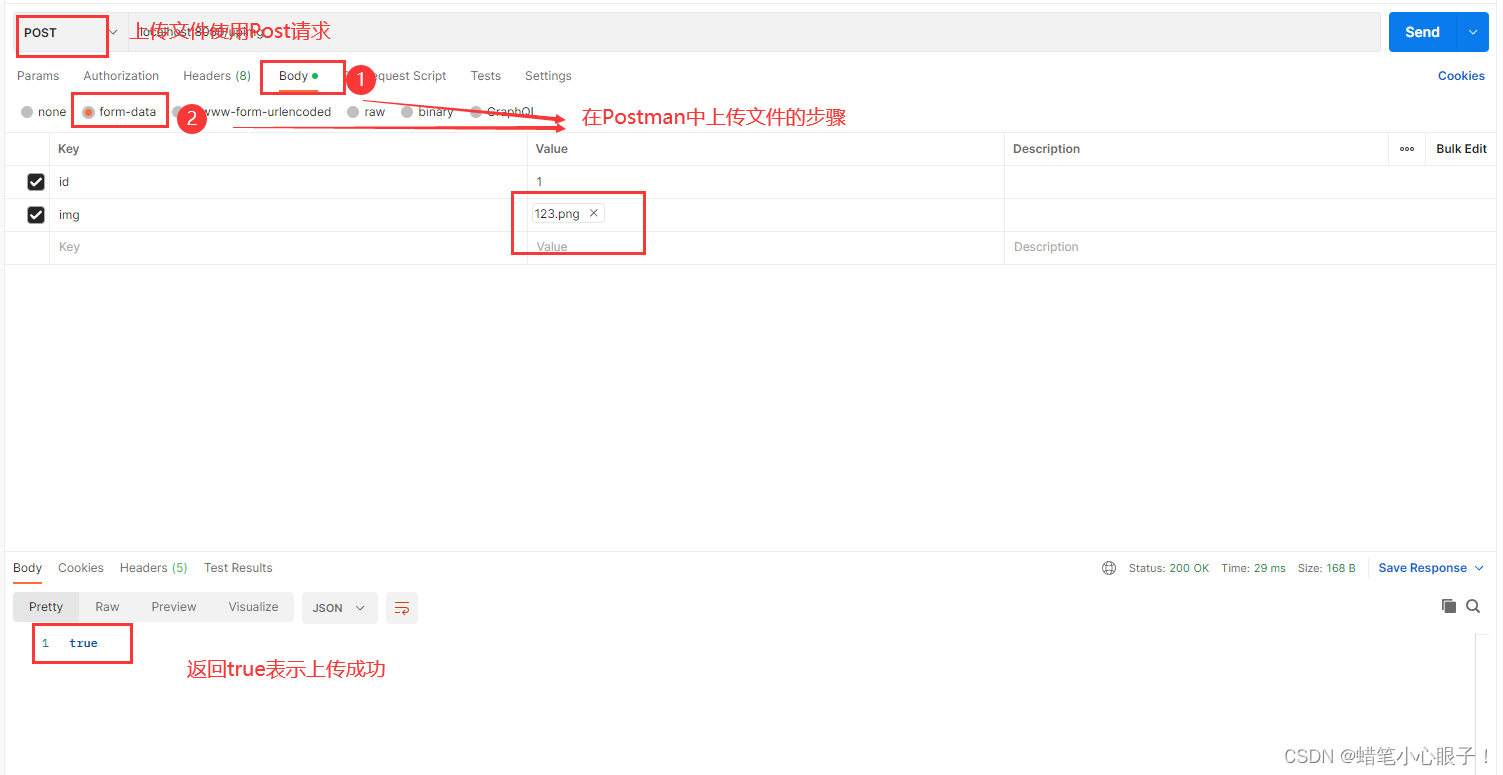Copy the response body using the copy icon

point(1449,605)
